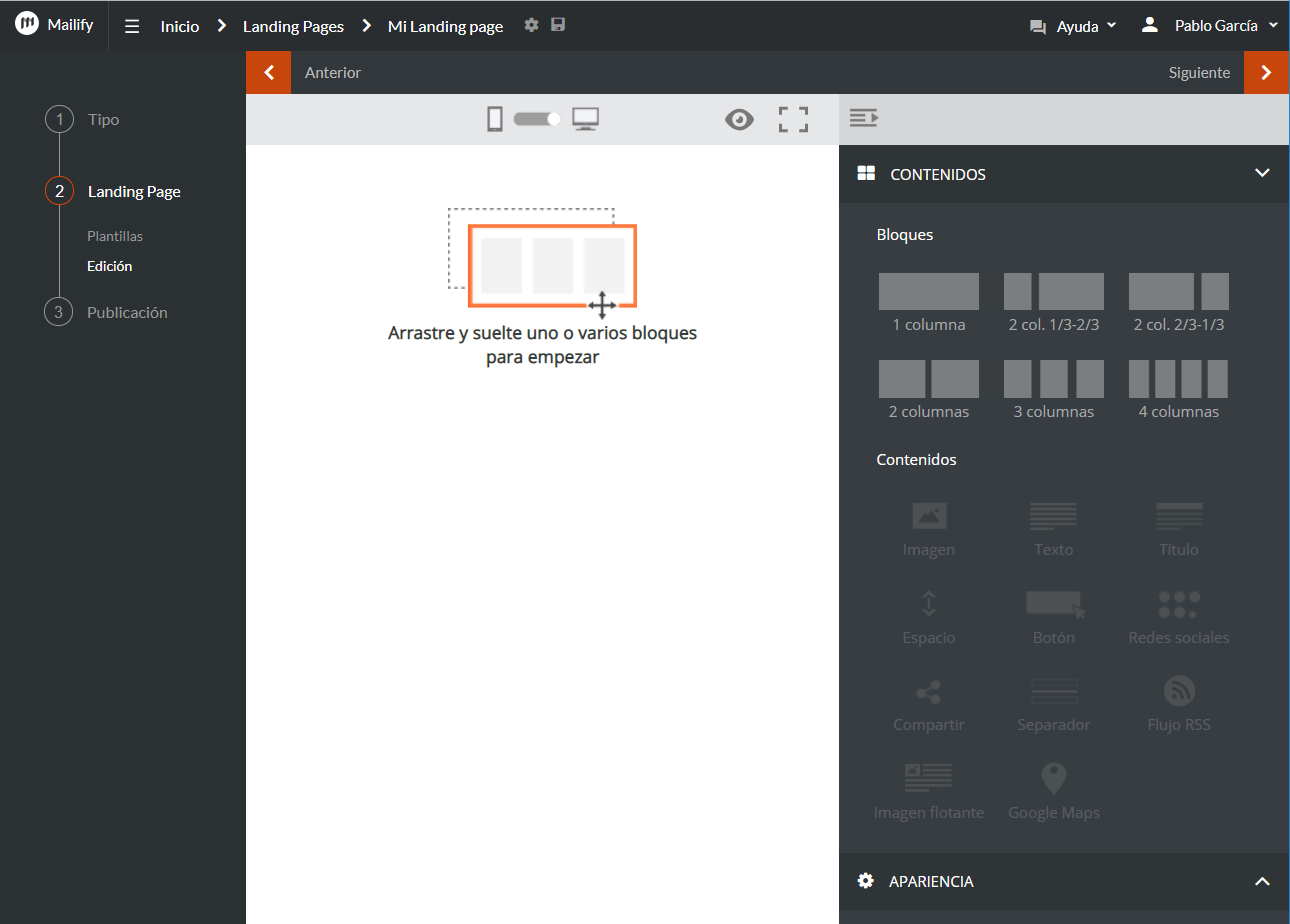1290x924 pixels.
Task: Select the desktop monitor view icon
Action: 586,120
